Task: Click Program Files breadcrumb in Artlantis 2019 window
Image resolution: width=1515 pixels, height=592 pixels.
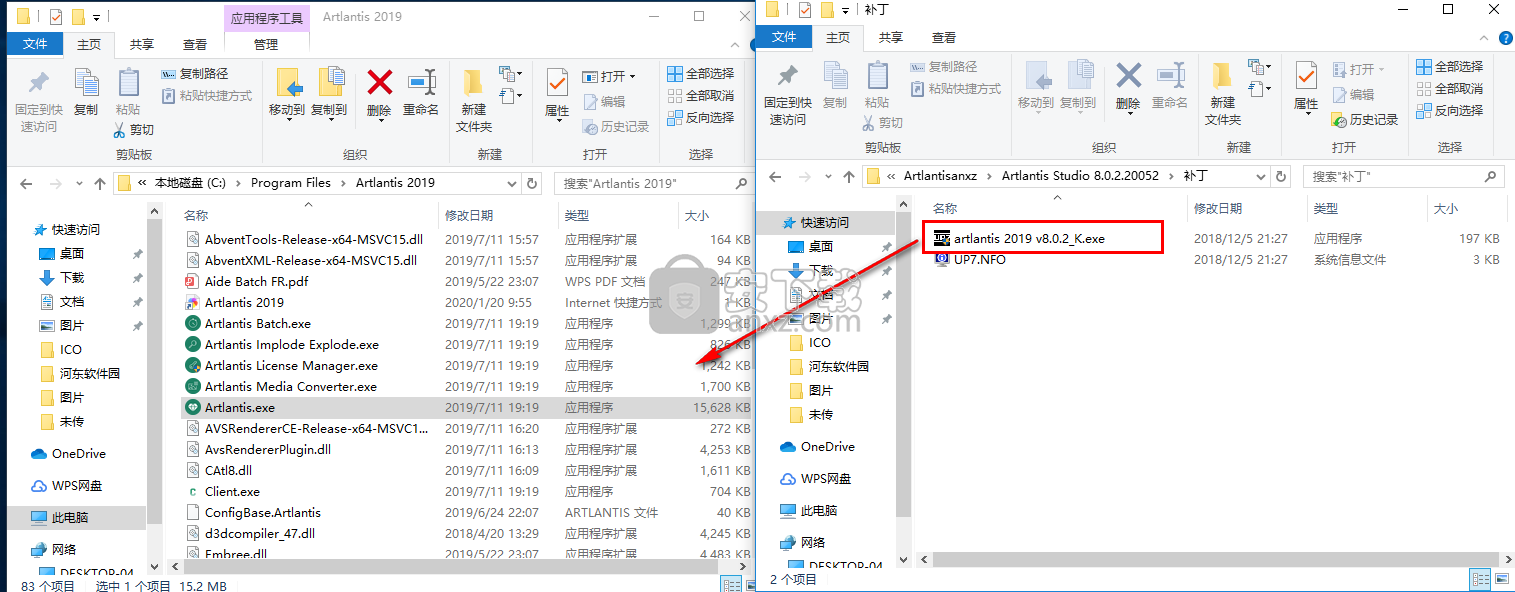Action: point(291,183)
